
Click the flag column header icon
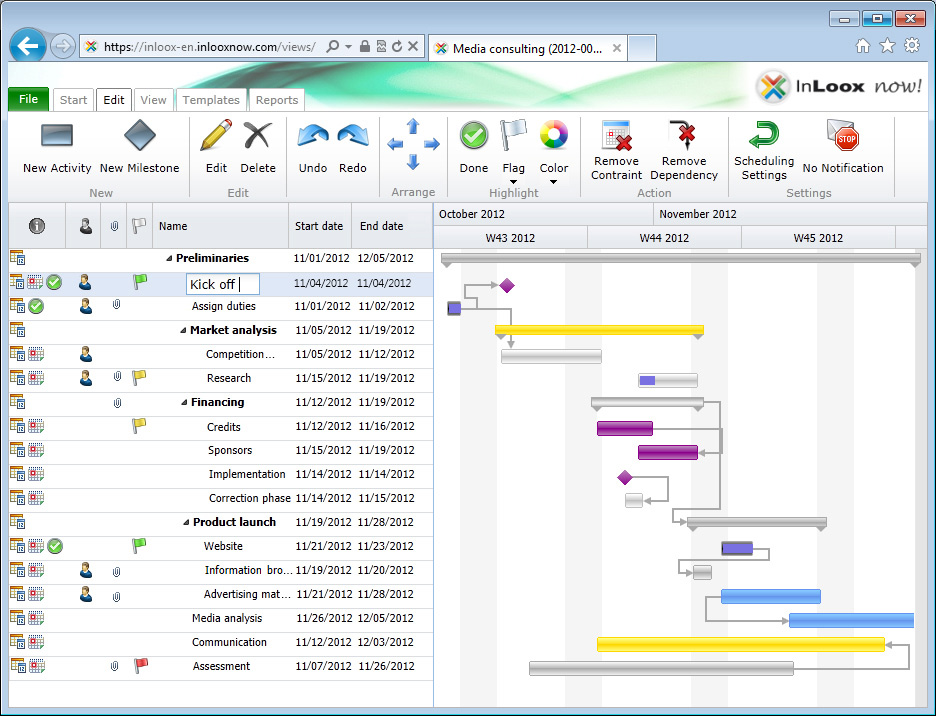click(139, 225)
